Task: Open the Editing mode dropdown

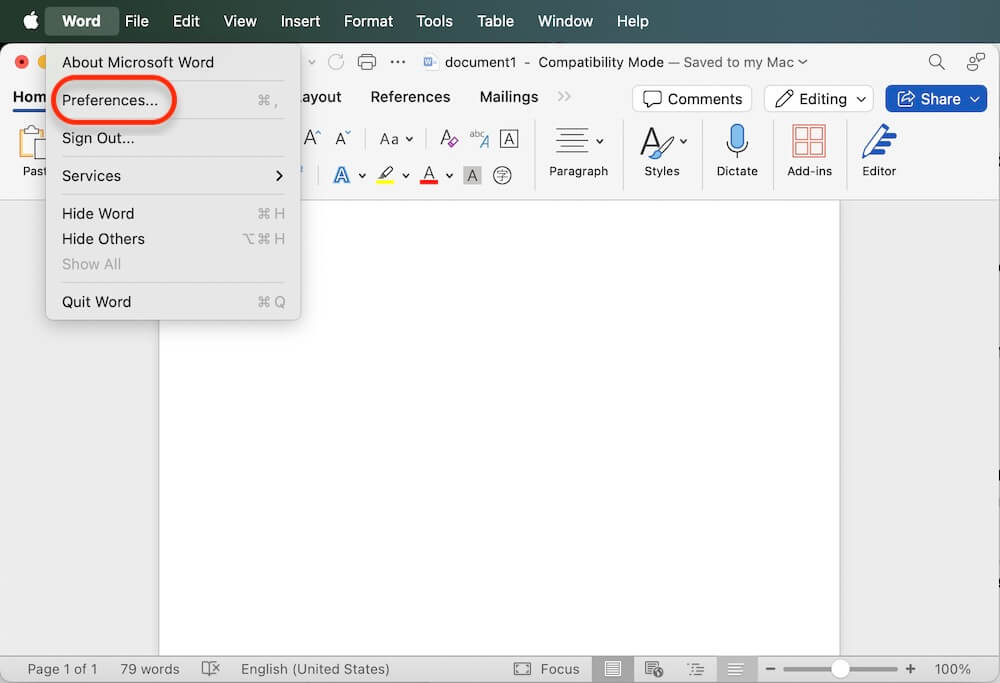Action: [x=818, y=98]
